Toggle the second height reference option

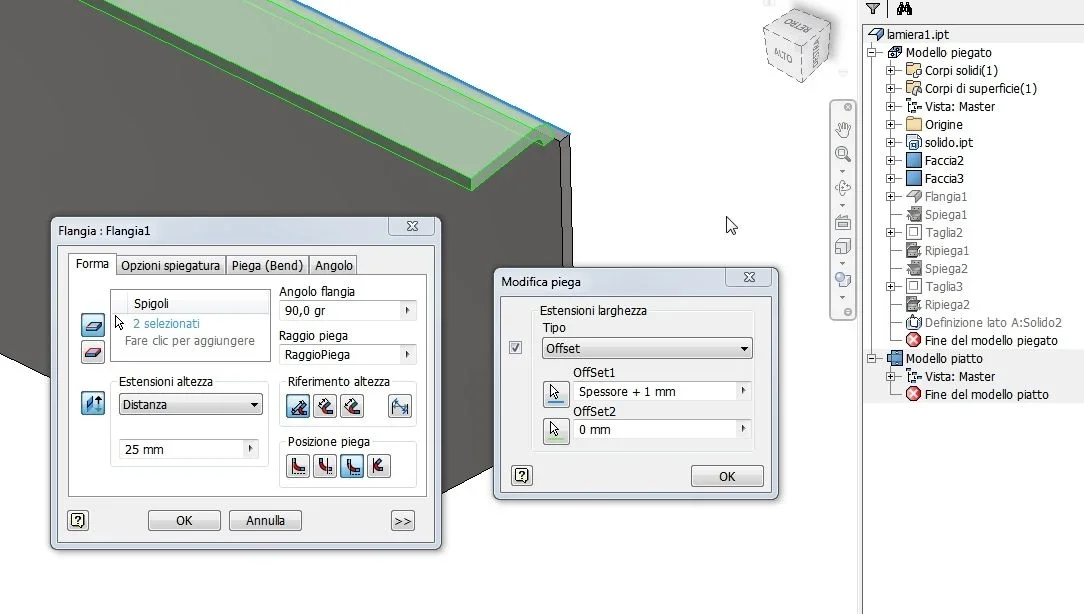[x=325, y=407]
